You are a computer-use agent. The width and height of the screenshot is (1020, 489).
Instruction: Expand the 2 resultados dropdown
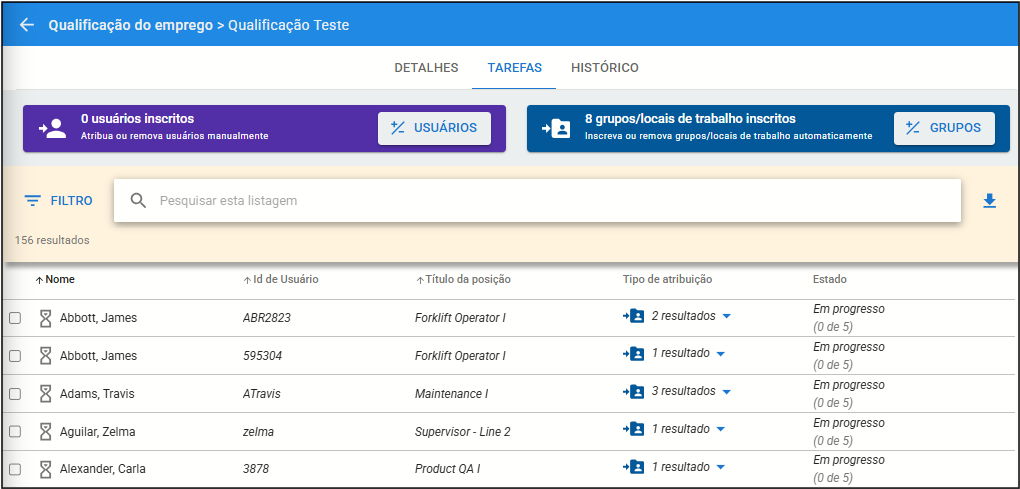click(x=727, y=316)
